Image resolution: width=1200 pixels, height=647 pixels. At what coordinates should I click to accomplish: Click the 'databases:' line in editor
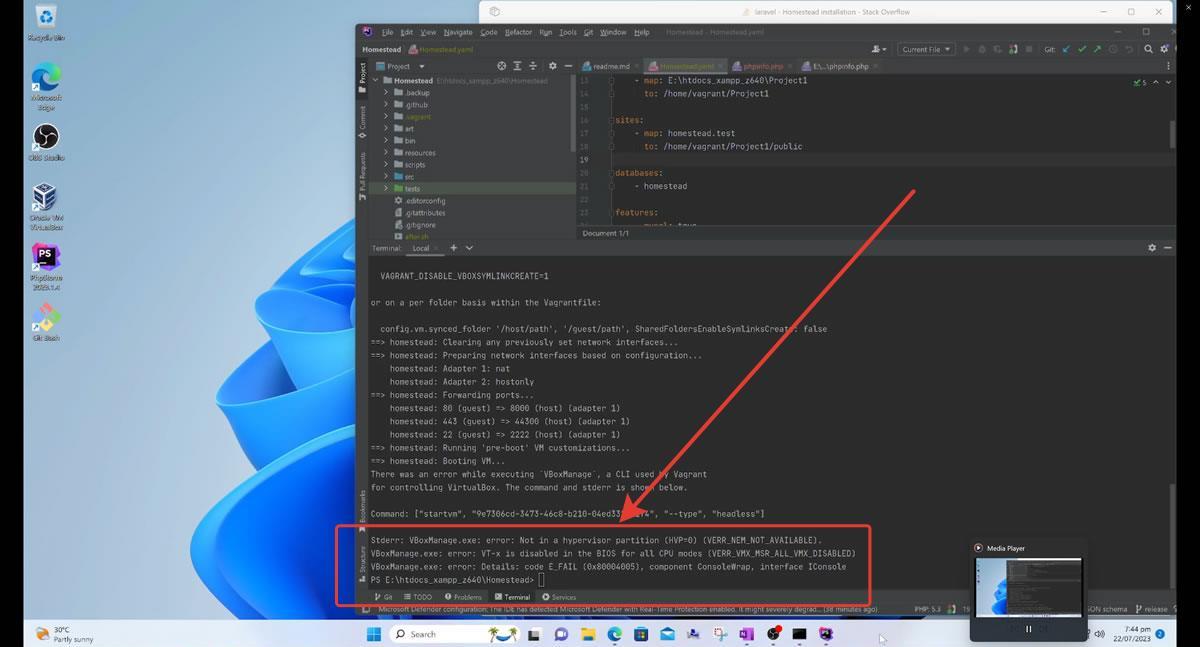click(x=637, y=173)
